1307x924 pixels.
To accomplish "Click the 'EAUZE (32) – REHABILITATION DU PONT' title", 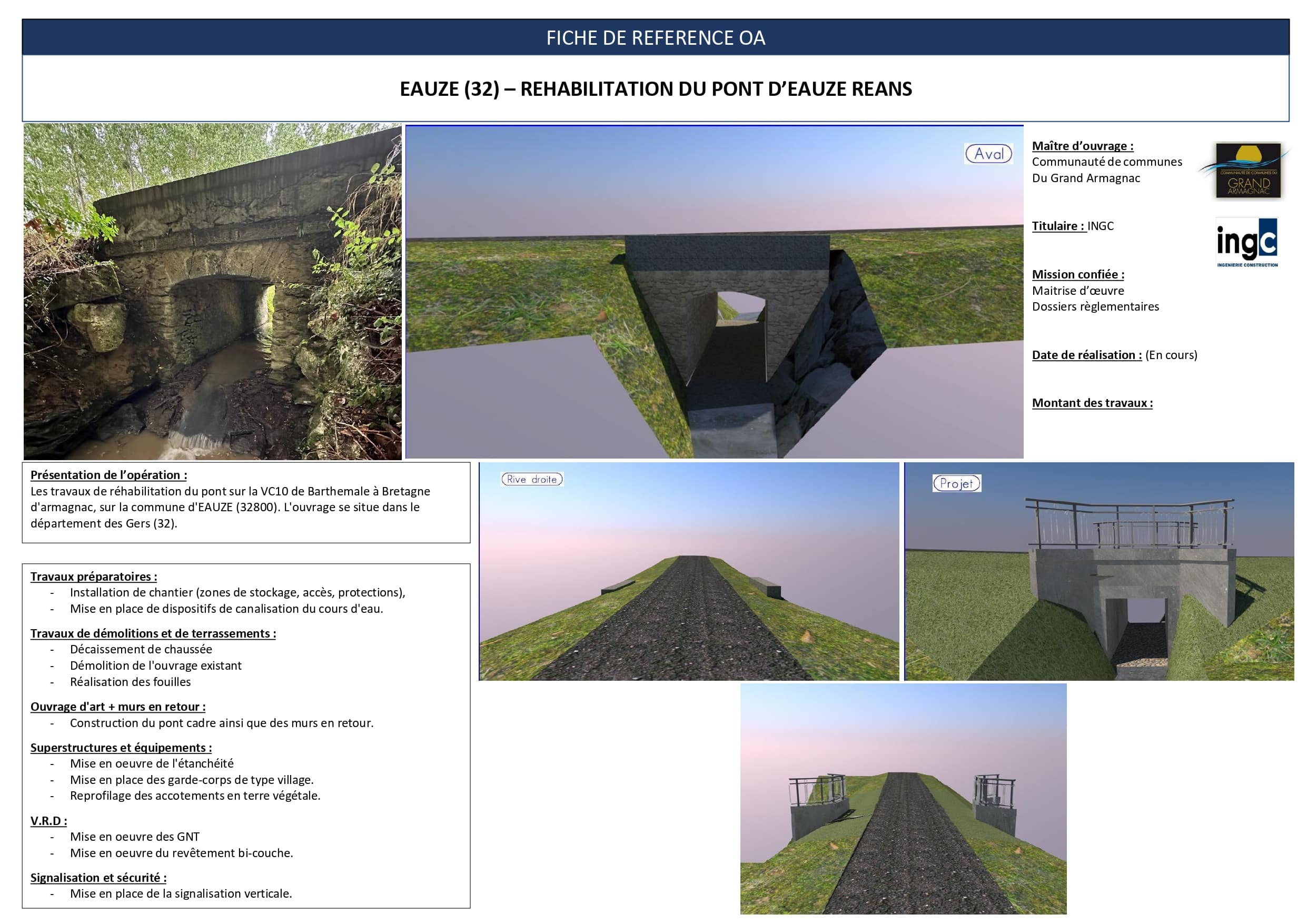I will tap(656, 89).
